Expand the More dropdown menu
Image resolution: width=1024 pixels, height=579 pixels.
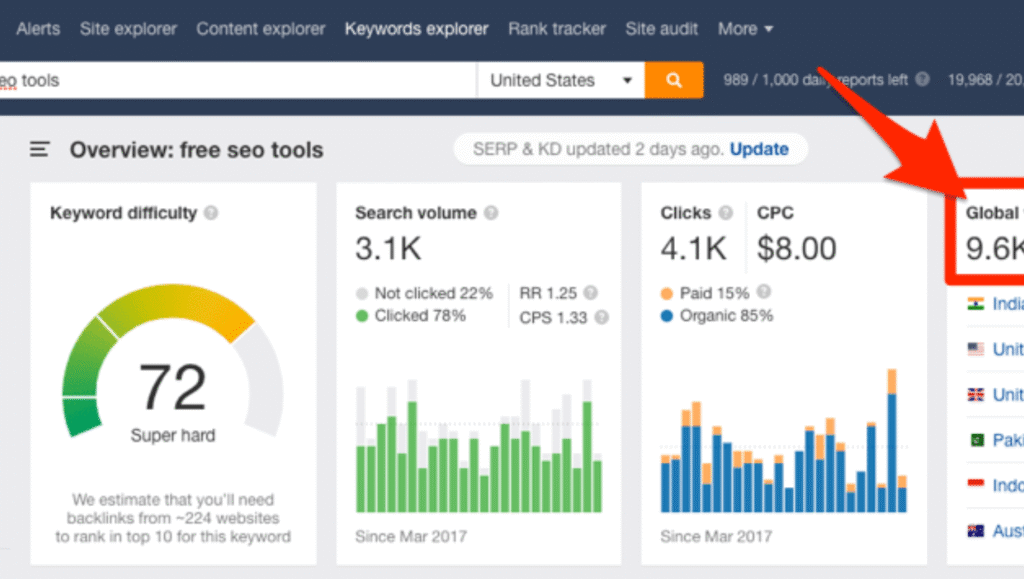tap(745, 29)
